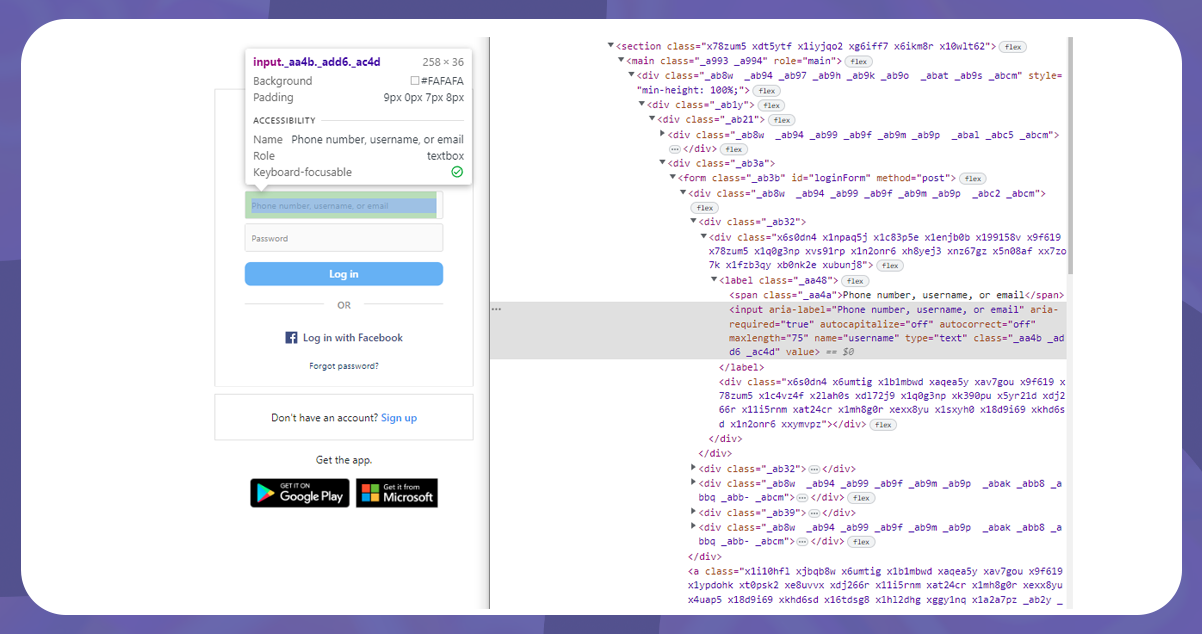Follow the Sign up link
Image resolution: width=1202 pixels, height=634 pixels.
pyautogui.click(x=398, y=418)
